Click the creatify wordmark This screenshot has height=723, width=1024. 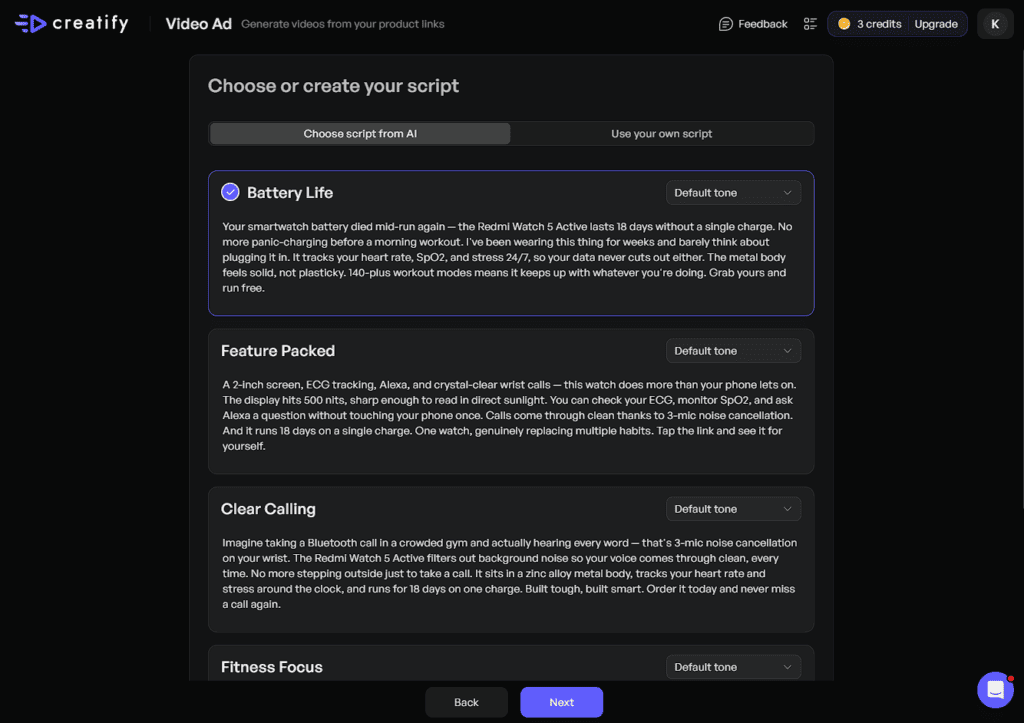[x=90, y=24]
